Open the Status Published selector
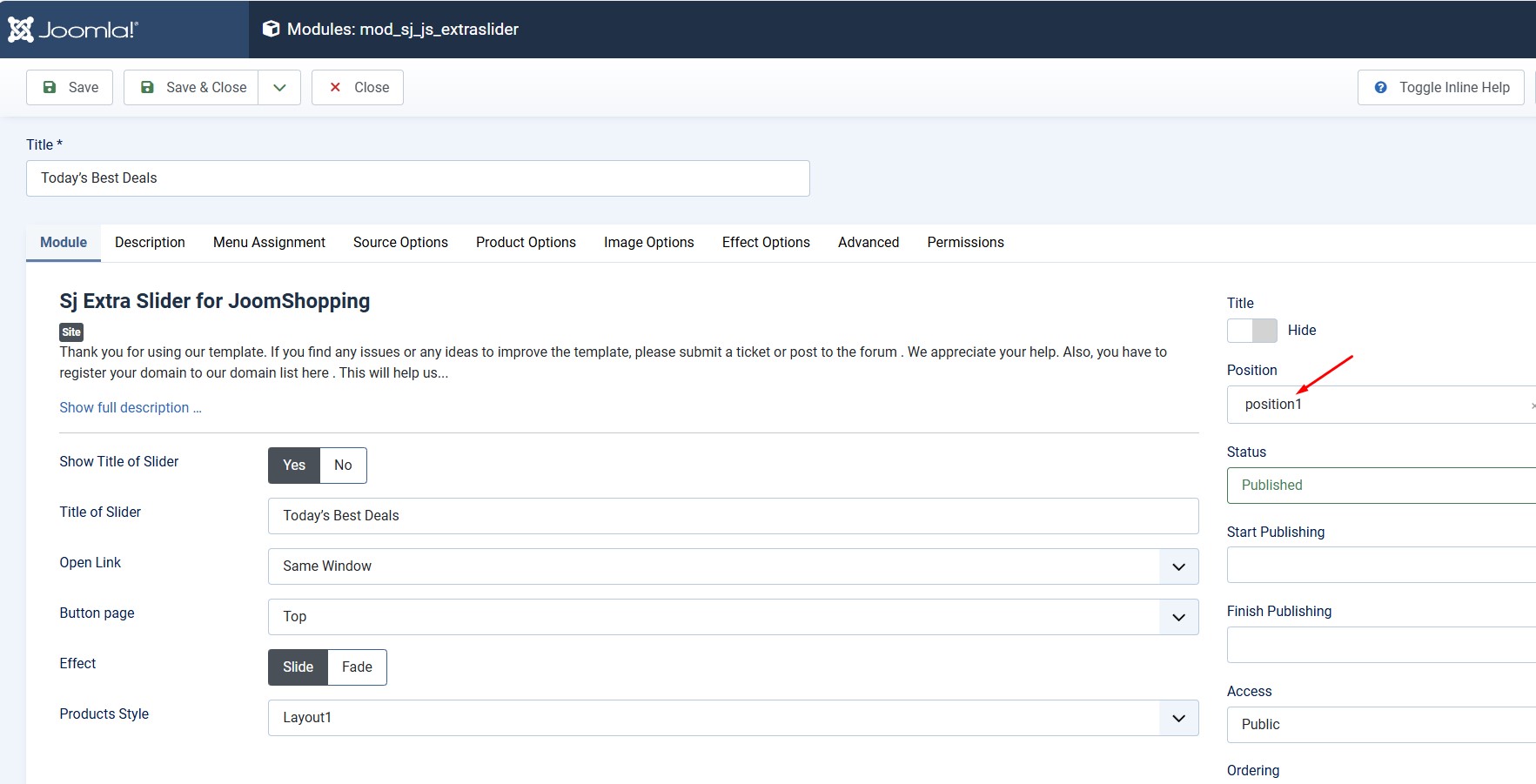Screen dimensions: 1536x784 1380,486
